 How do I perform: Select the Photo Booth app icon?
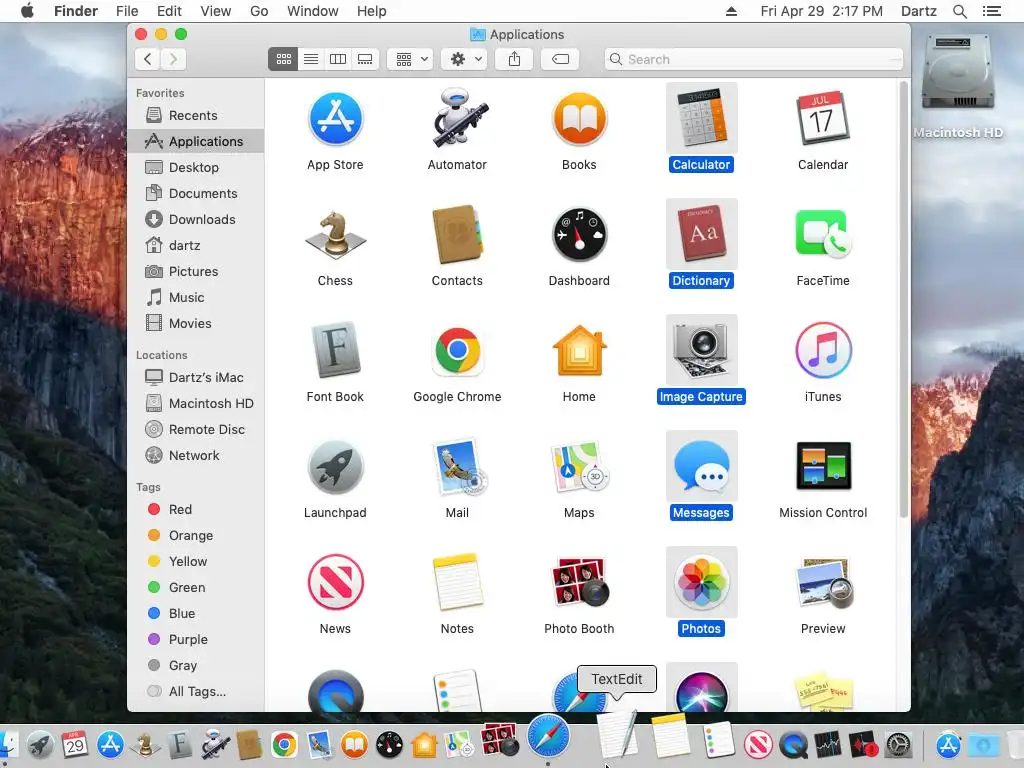point(579,583)
